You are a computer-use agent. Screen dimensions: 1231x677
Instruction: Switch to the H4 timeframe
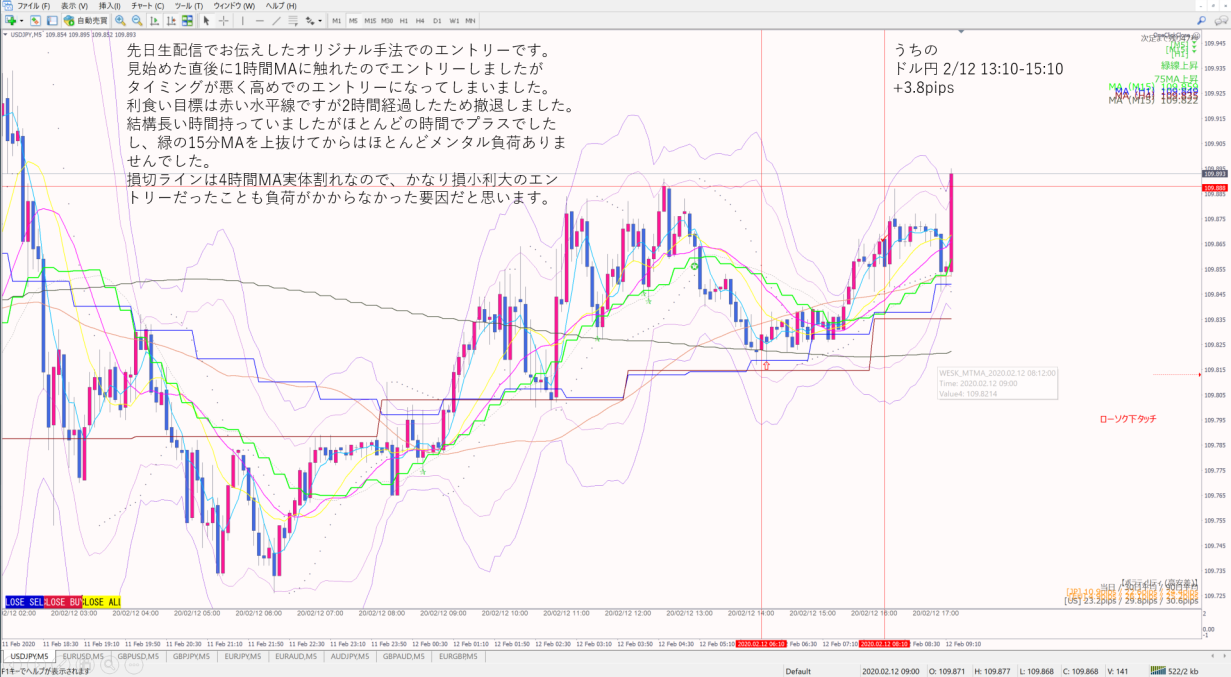pyautogui.click(x=420, y=20)
